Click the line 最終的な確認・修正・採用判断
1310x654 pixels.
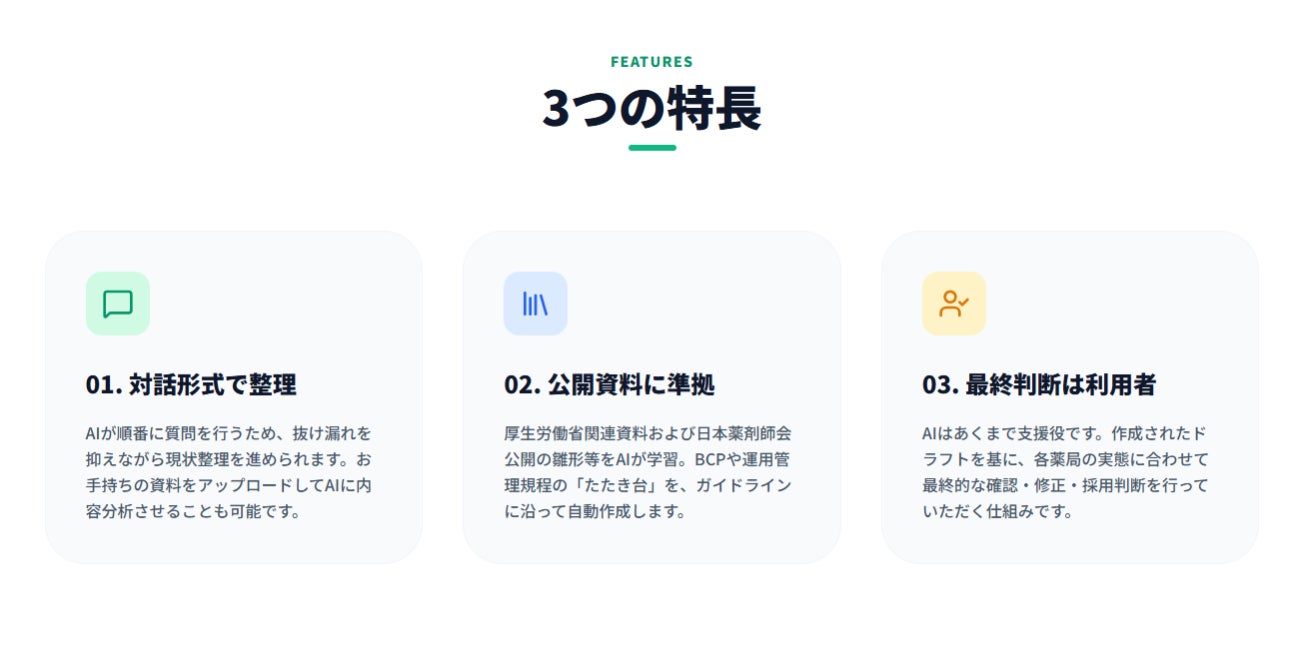coord(1065,485)
